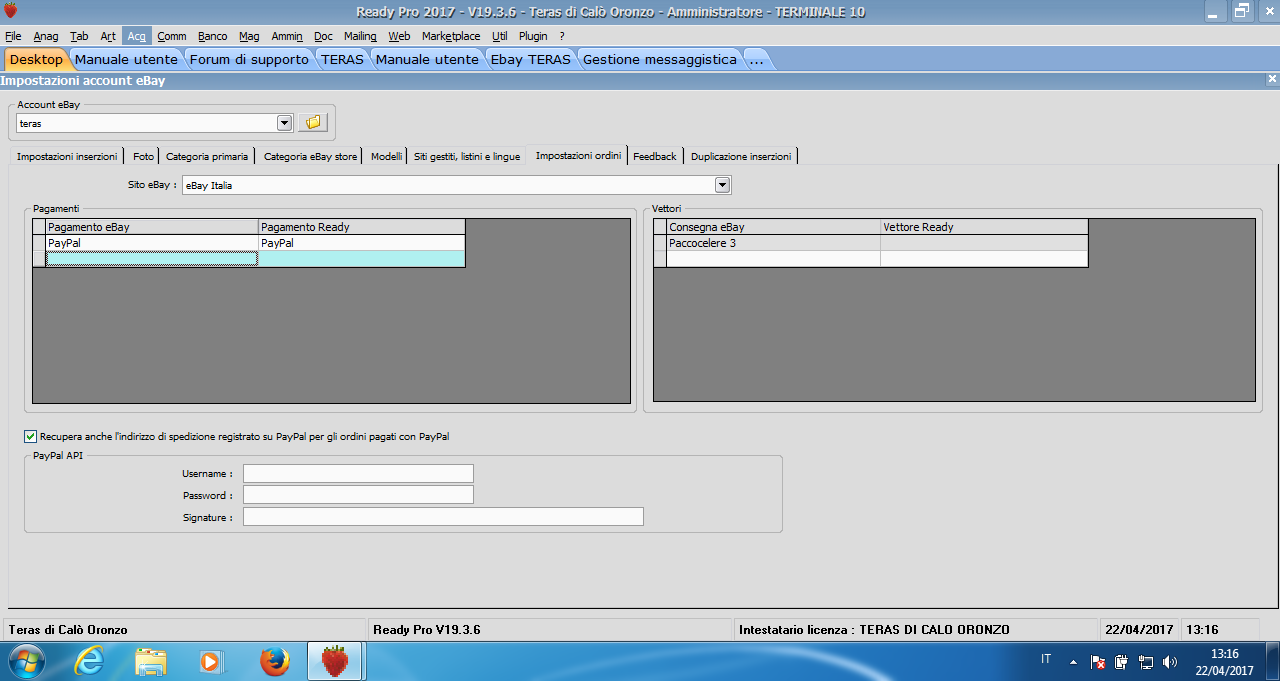This screenshot has height=681, width=1280.
Task: Open the Categoria eBay store tab
Action: pos(310,157)
